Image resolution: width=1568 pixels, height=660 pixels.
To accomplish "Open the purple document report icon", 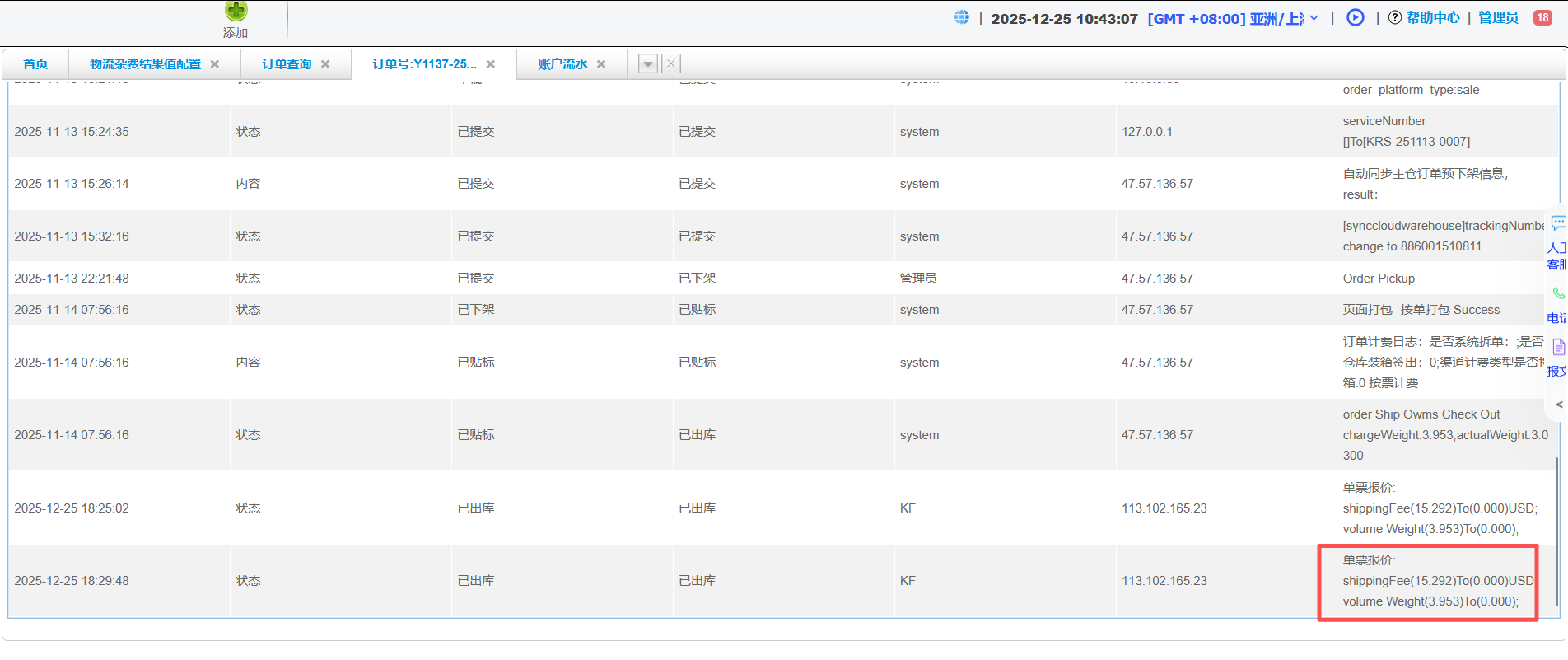I will click(x=1558, y=347).
